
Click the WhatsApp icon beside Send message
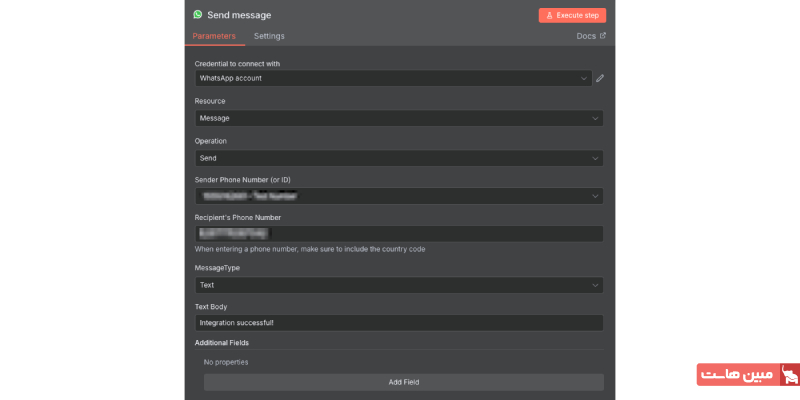click(198, 15)
